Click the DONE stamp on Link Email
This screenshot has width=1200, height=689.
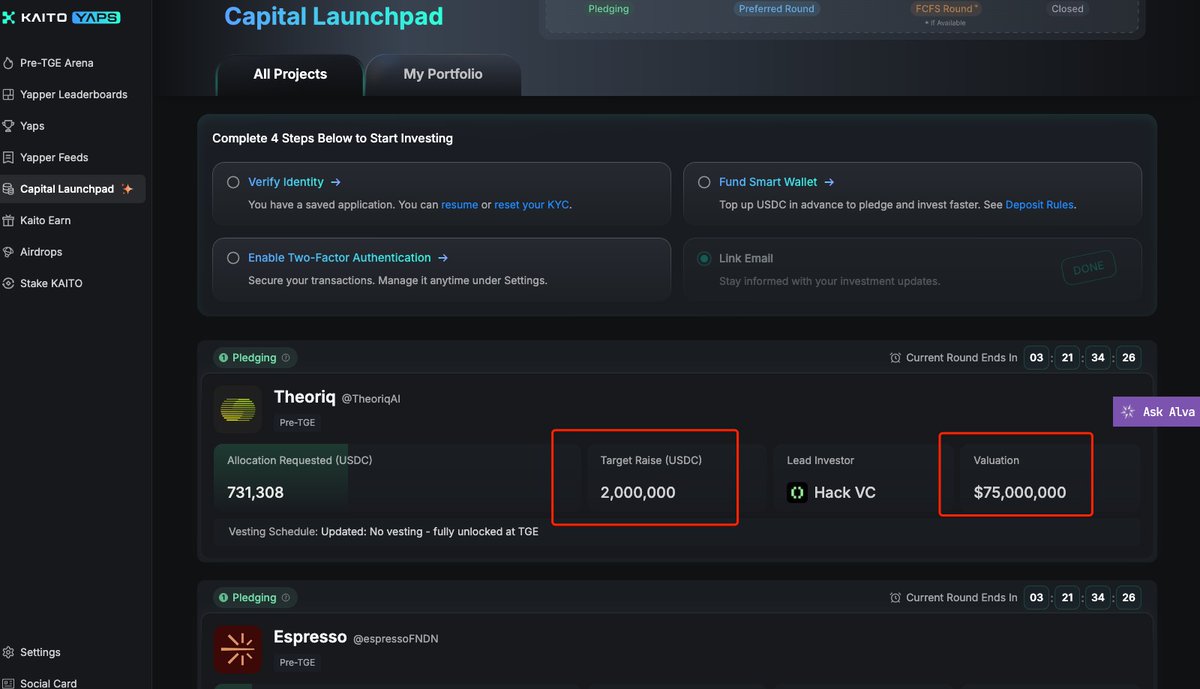coord(1088,268)
